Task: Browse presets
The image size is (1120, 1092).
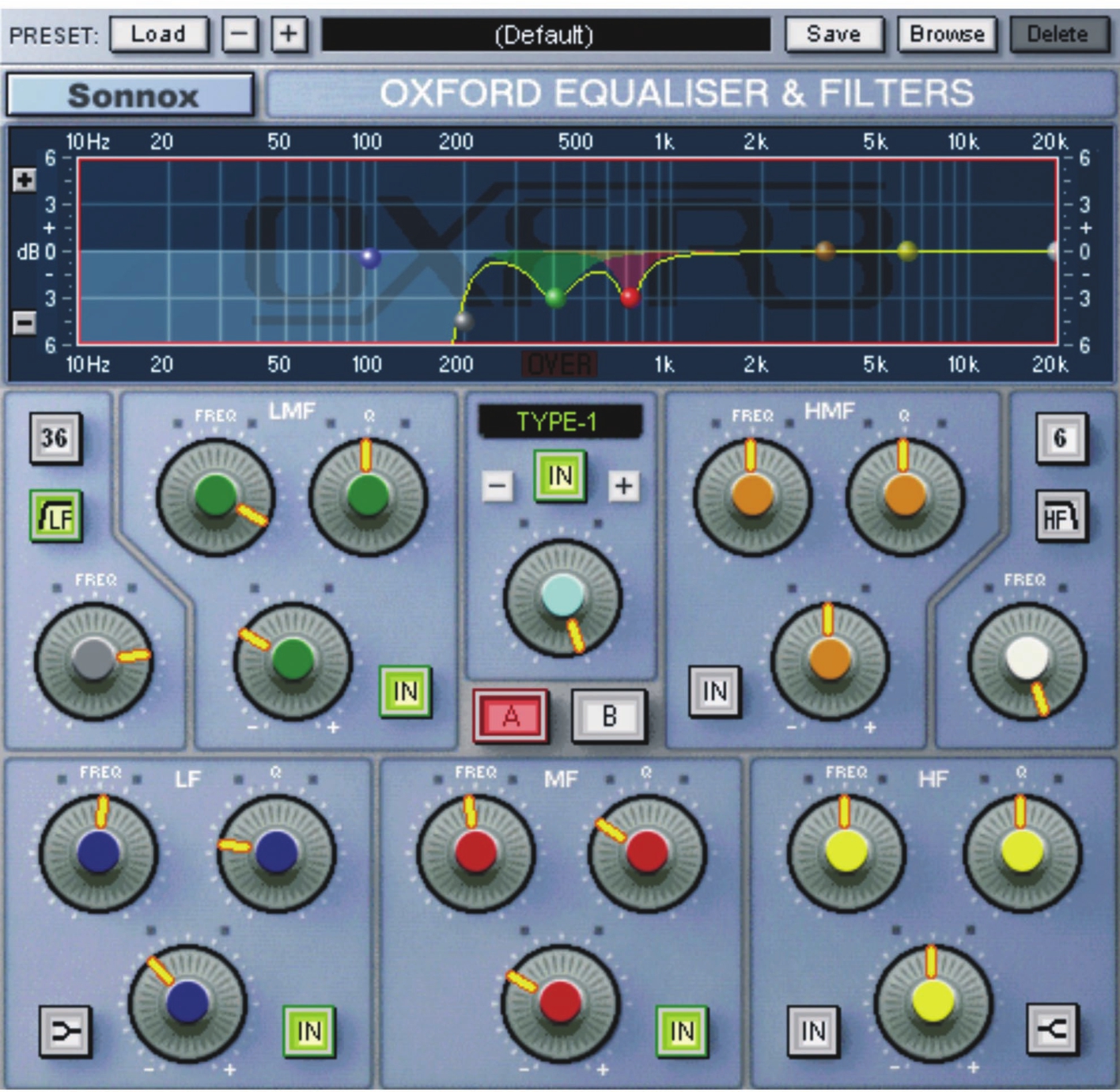Action: 947,35
